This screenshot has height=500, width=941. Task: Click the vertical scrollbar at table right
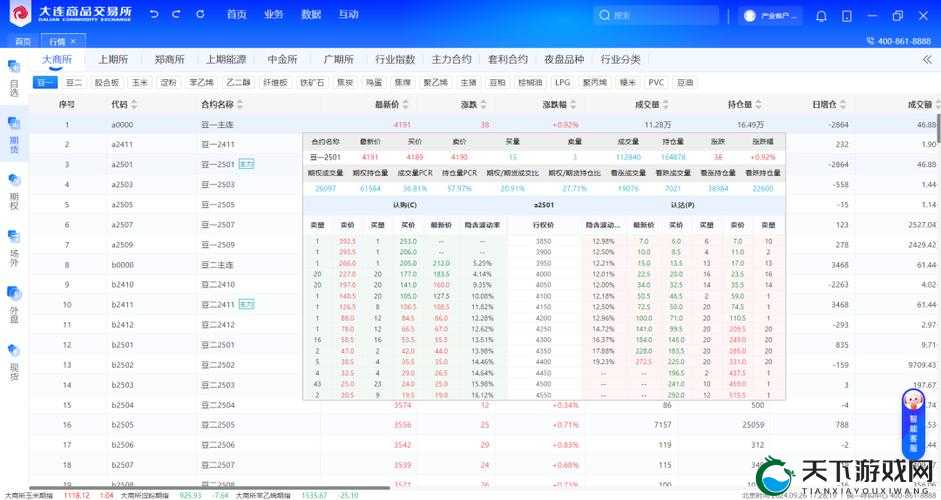tap(938, 126)
